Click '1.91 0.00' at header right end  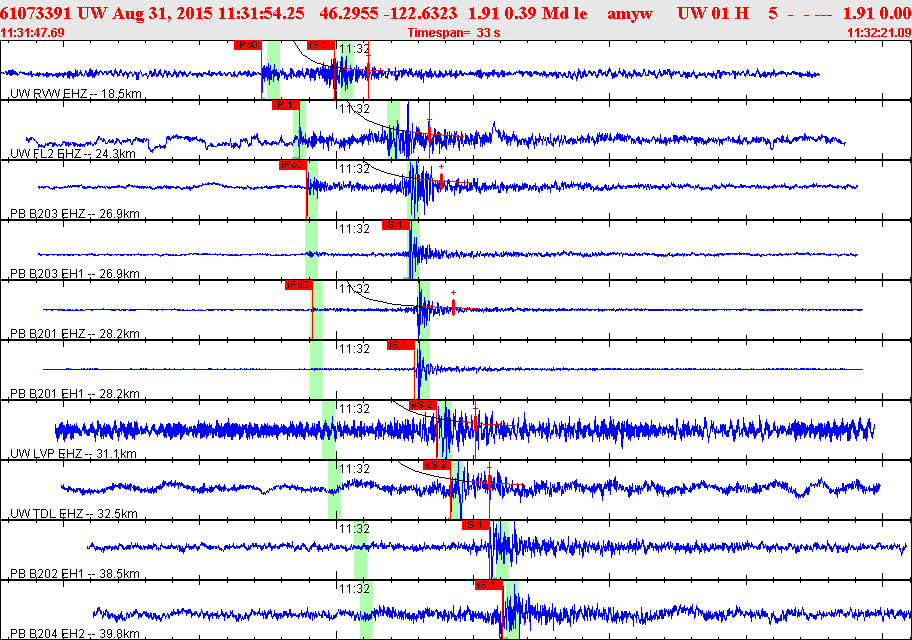[x=877, y=13]
